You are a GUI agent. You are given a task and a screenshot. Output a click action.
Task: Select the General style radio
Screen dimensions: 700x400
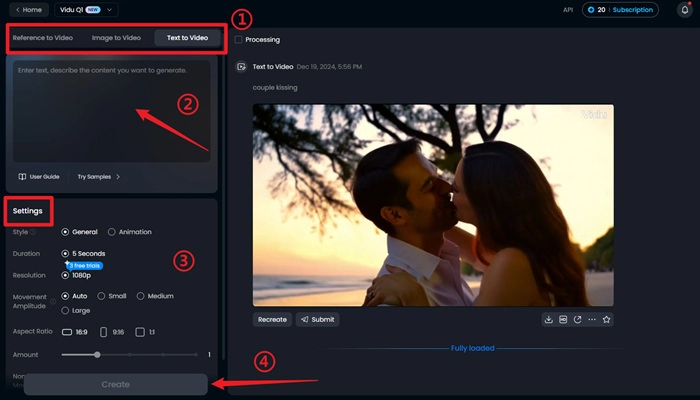(65, 232)
